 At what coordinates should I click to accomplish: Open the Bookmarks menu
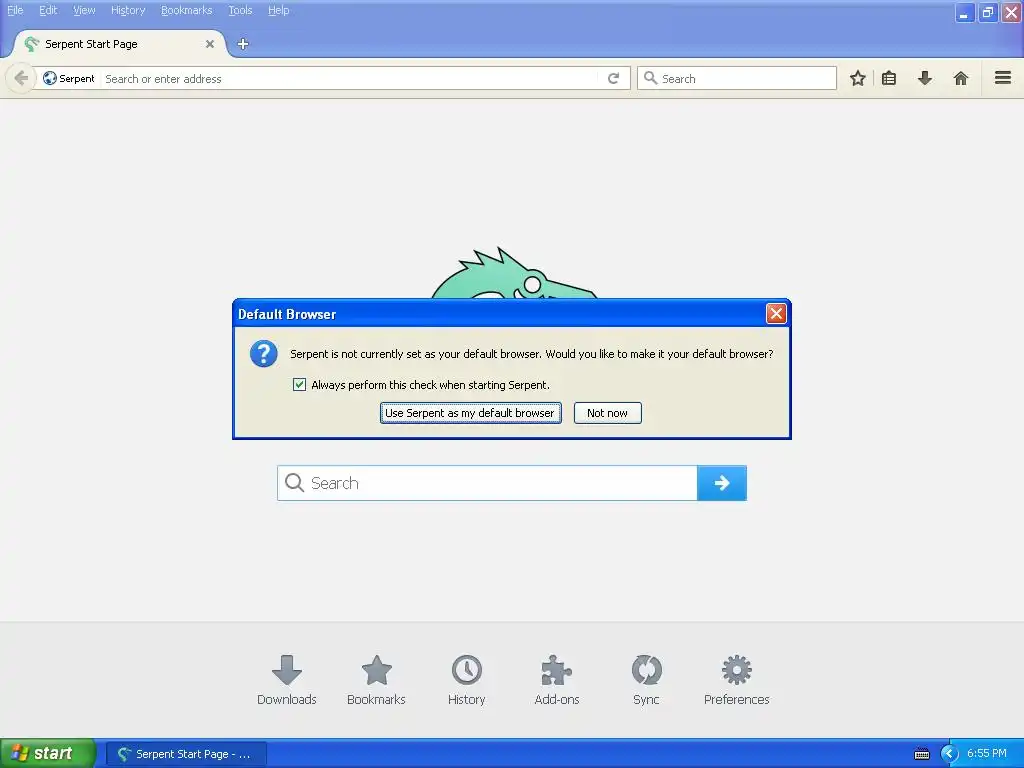click(x=187, y=10)
